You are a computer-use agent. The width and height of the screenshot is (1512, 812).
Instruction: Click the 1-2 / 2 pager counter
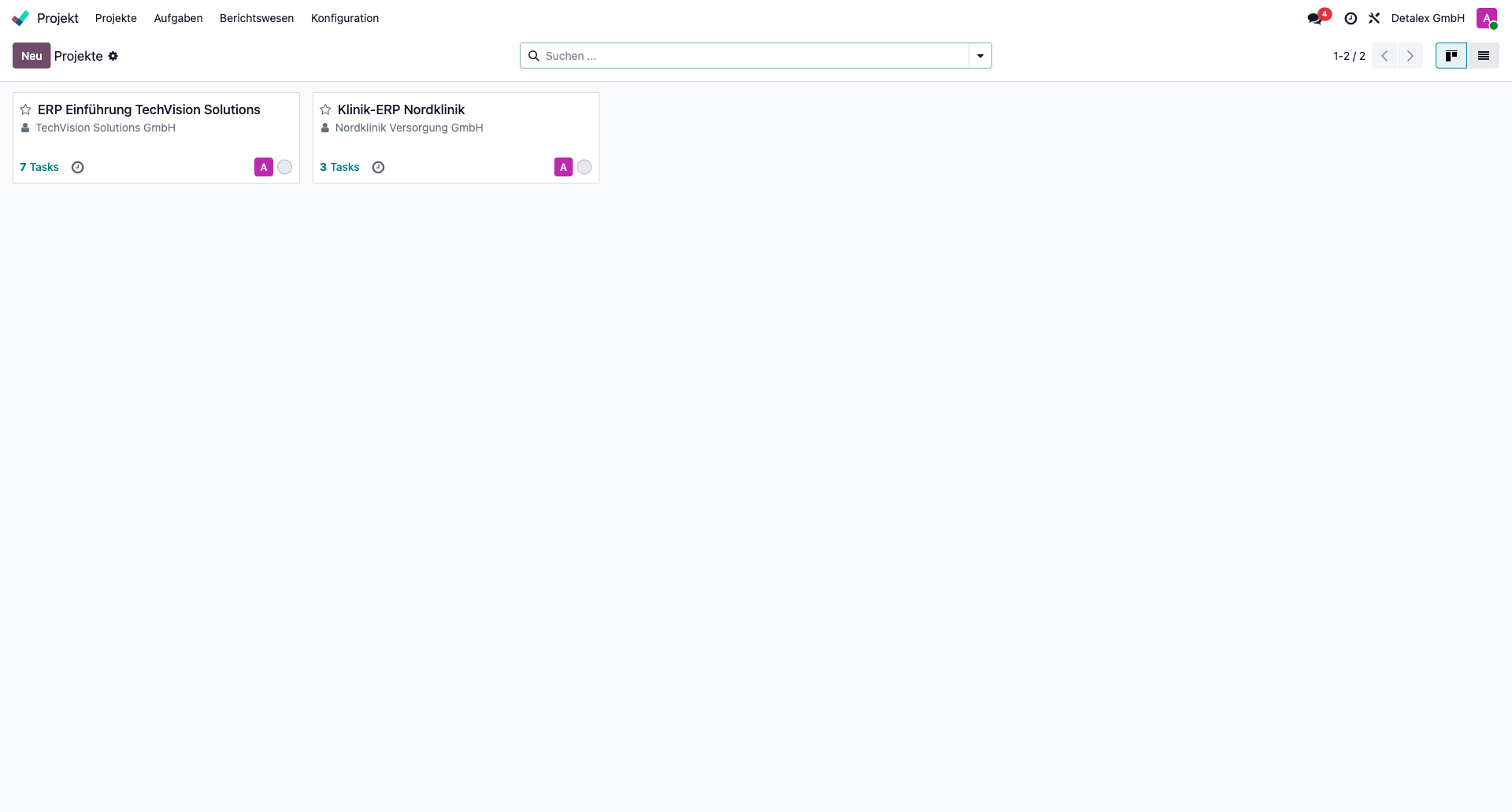coord(1349,56)
